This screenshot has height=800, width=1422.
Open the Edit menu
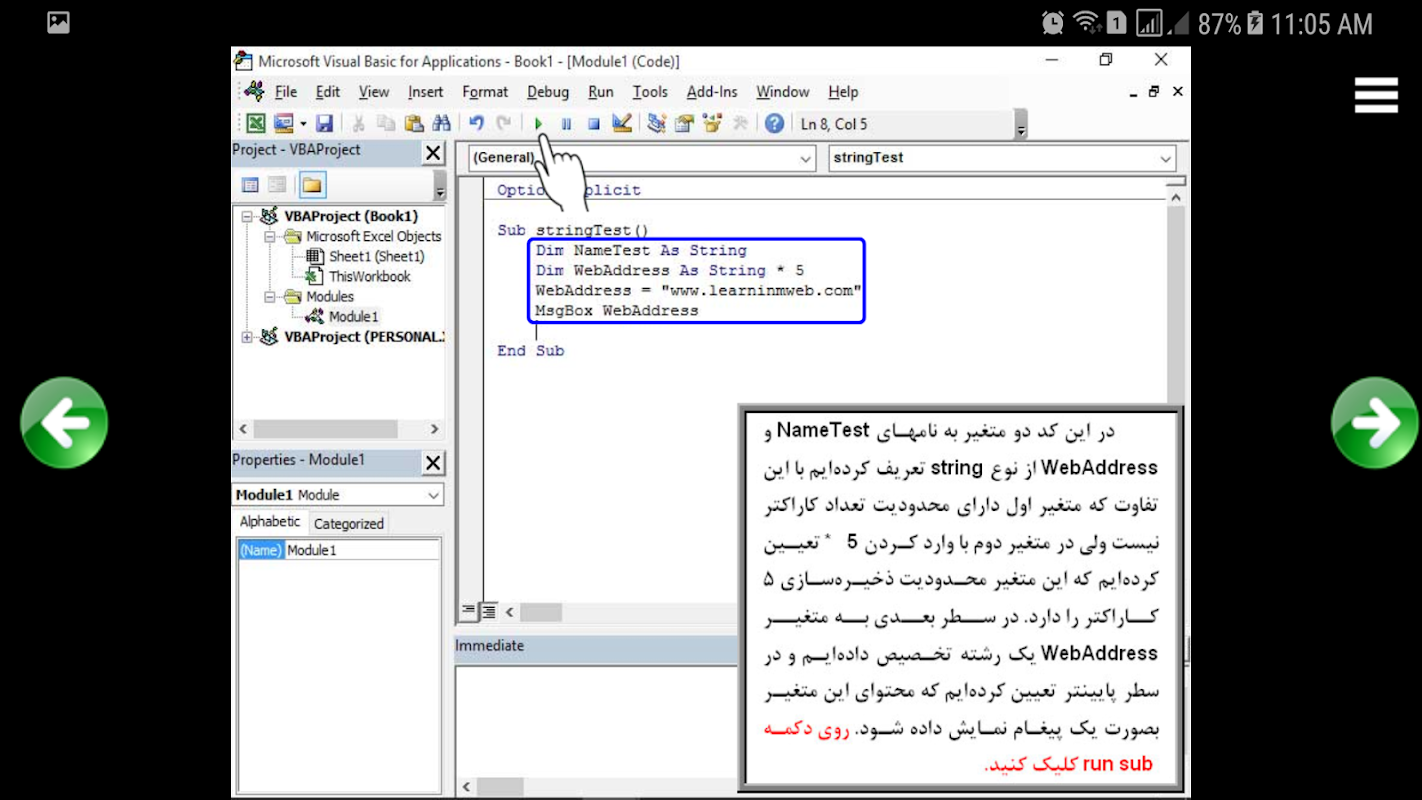click(328, 92)
